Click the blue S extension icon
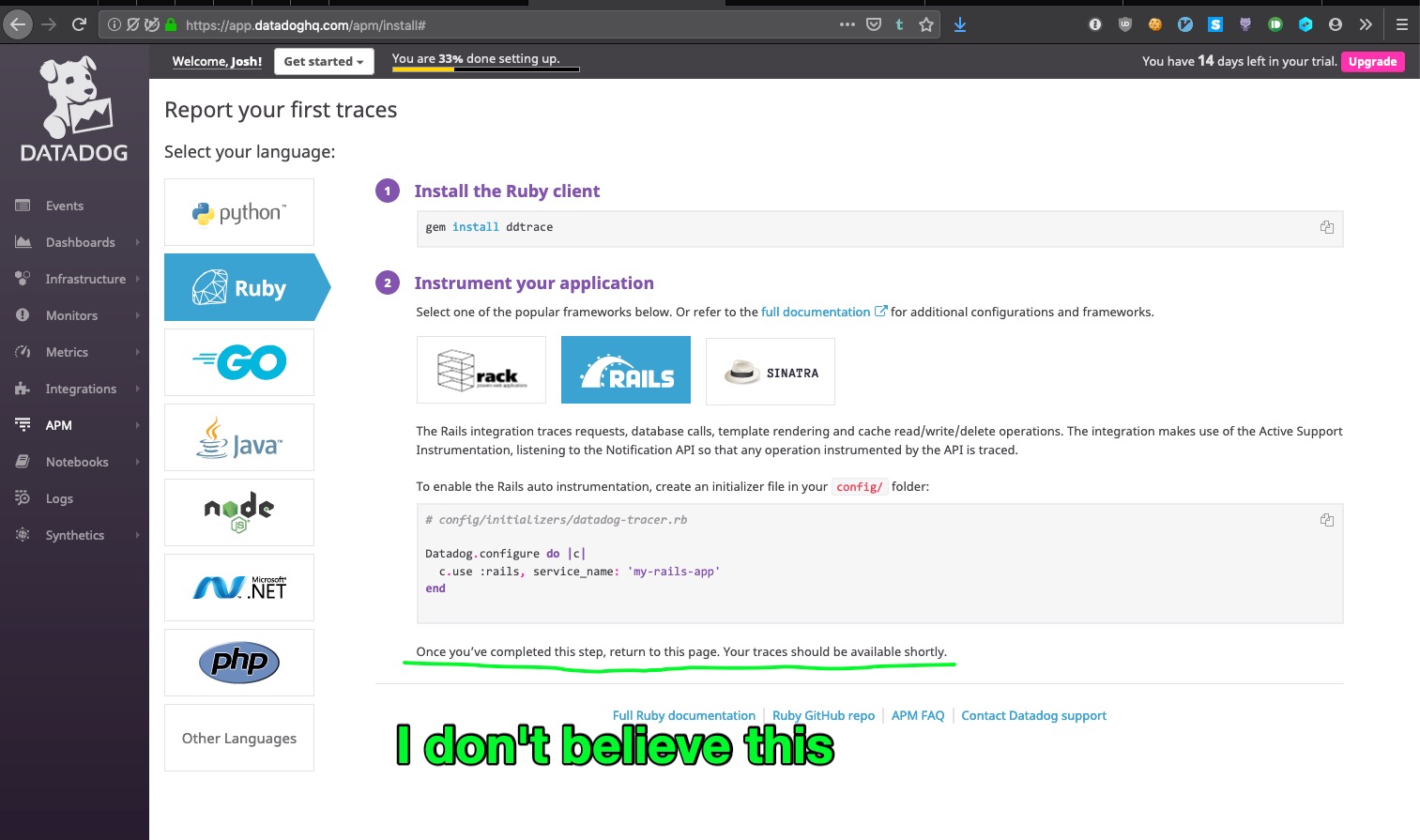The image size is (1420, 840). coord(1215,25)
